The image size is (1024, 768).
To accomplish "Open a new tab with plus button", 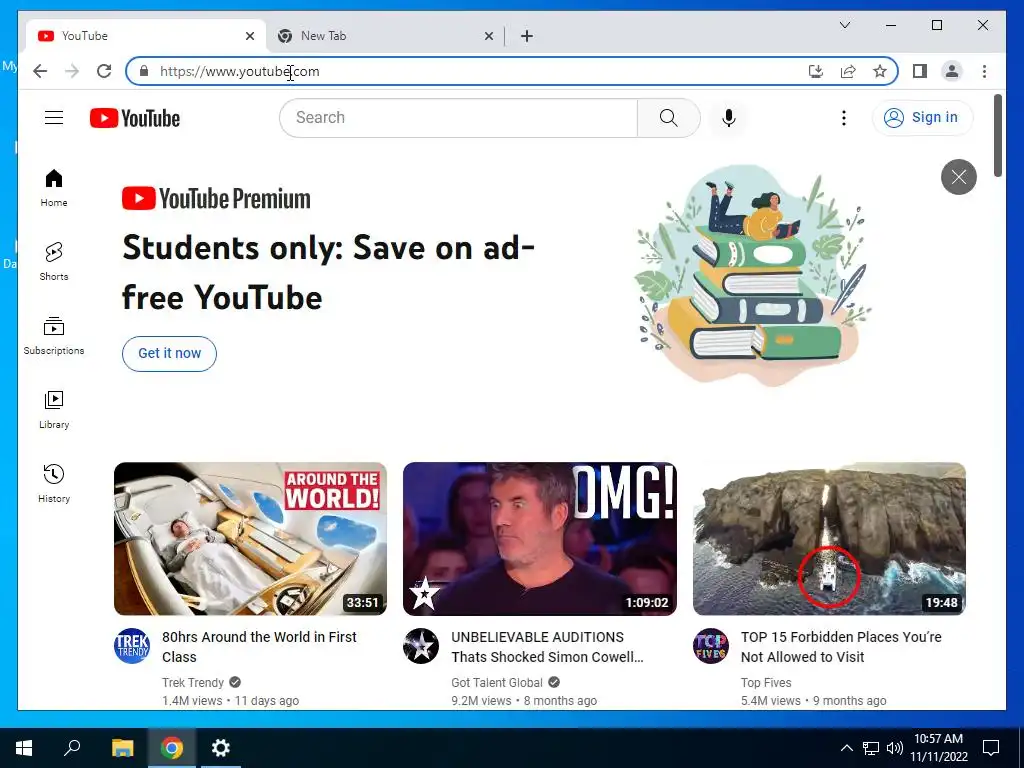I will click(527, 36).
